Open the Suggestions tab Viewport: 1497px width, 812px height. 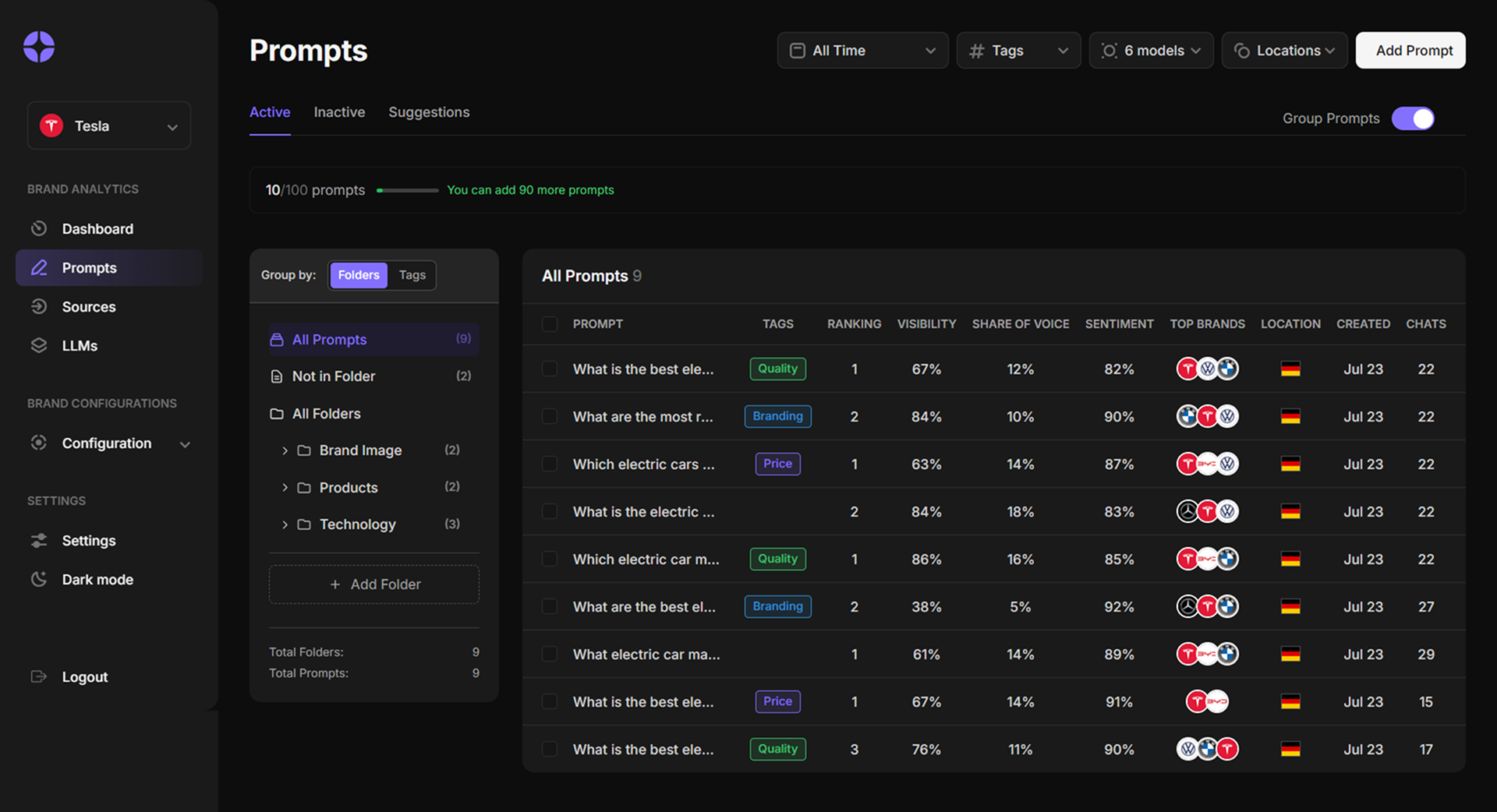point(429,112)
